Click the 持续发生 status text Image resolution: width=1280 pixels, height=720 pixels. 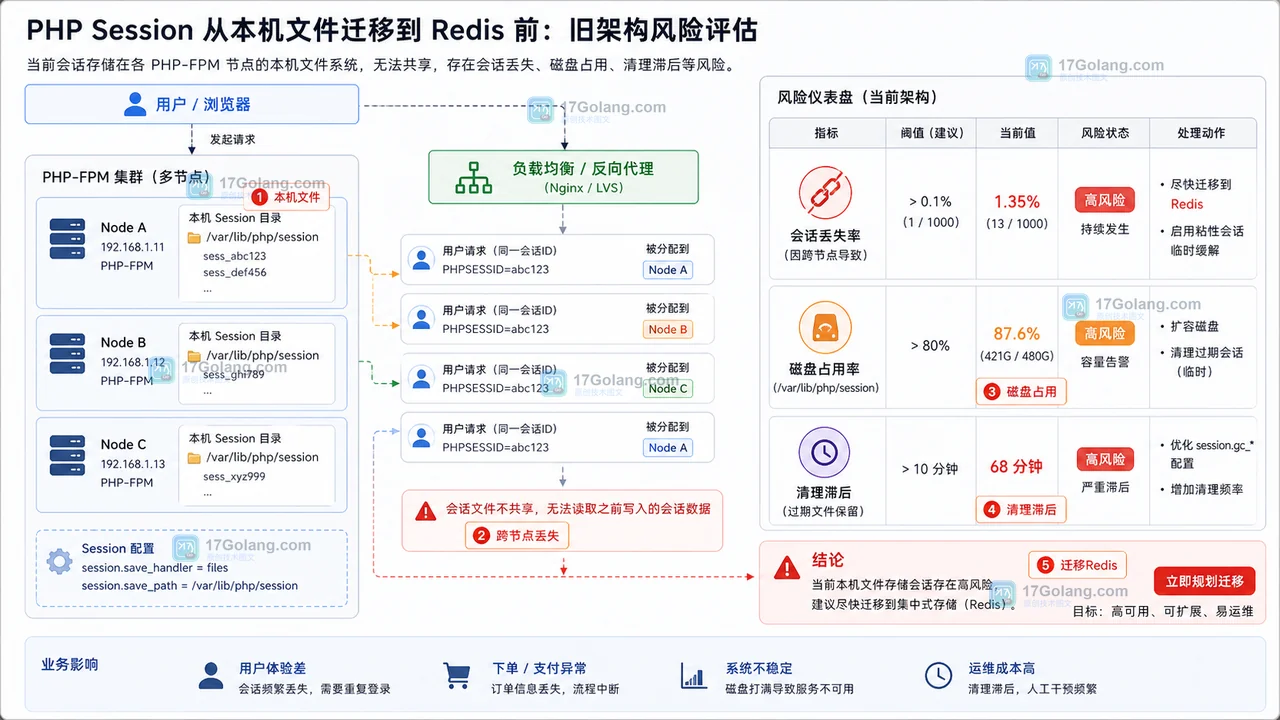1105,229
